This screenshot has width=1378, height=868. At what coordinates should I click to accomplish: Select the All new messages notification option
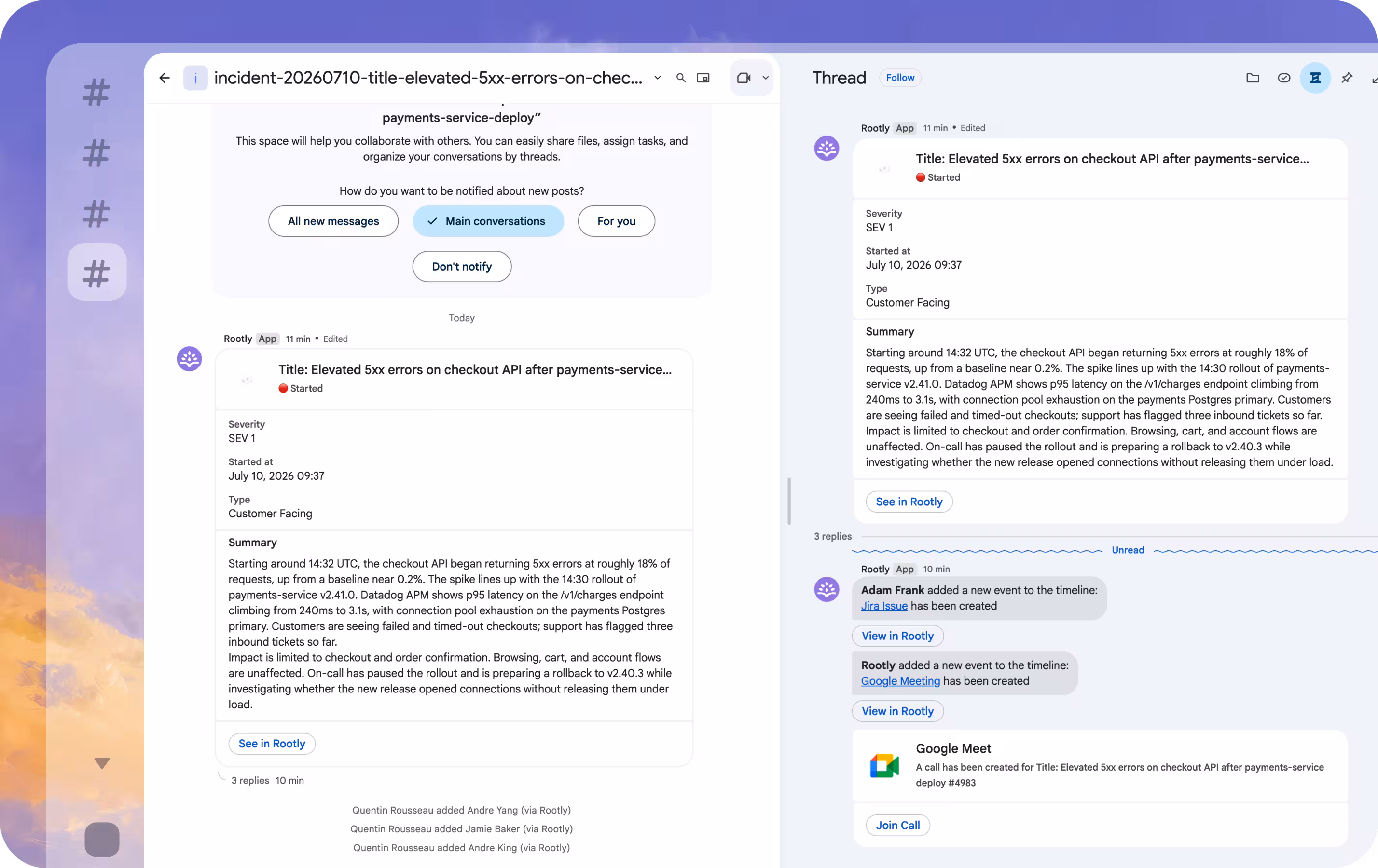pos(333,221)
